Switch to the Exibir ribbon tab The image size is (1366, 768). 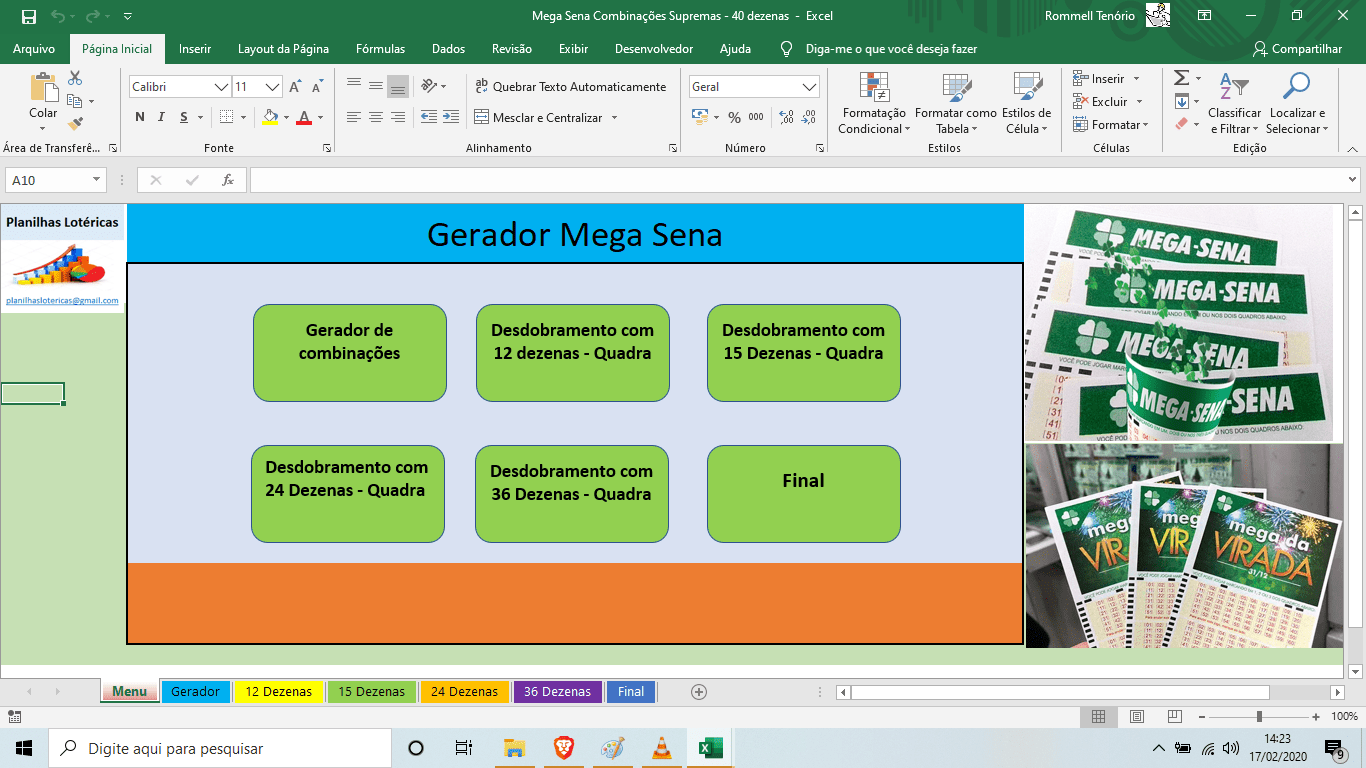coord(573,49)
